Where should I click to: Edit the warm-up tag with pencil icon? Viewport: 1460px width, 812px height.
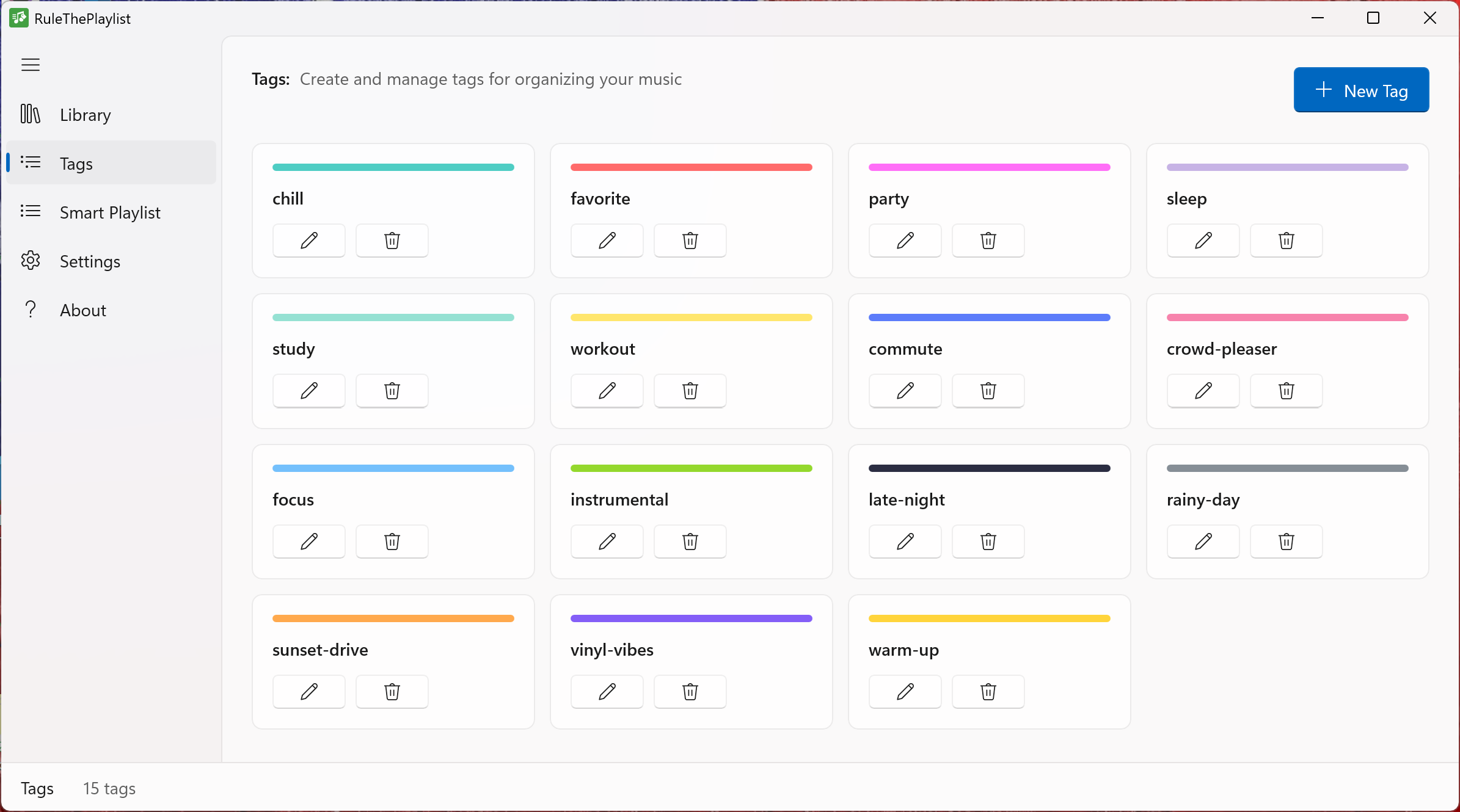pyautogui.click(x=904, y=692)
